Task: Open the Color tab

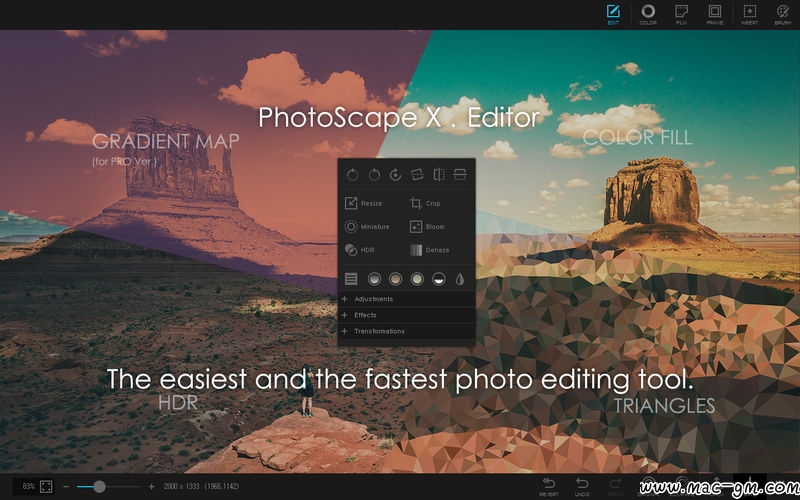Action: [x=648, y=15]
